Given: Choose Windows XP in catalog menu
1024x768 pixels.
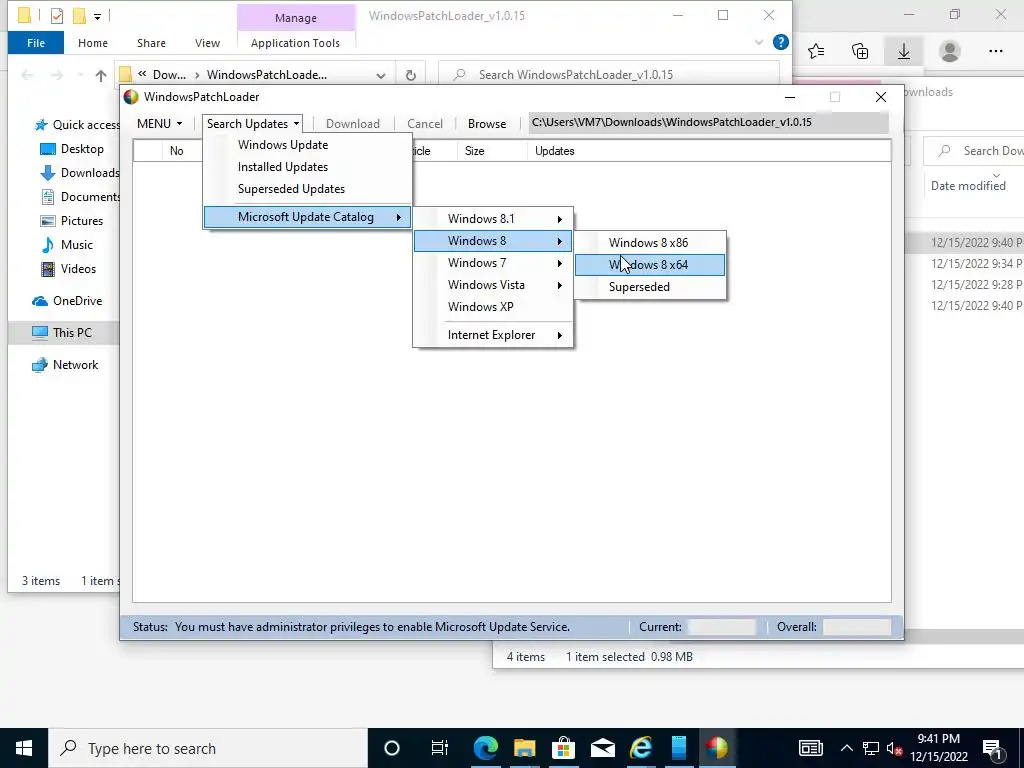Looking at the screenshot, I should [493, 307].
